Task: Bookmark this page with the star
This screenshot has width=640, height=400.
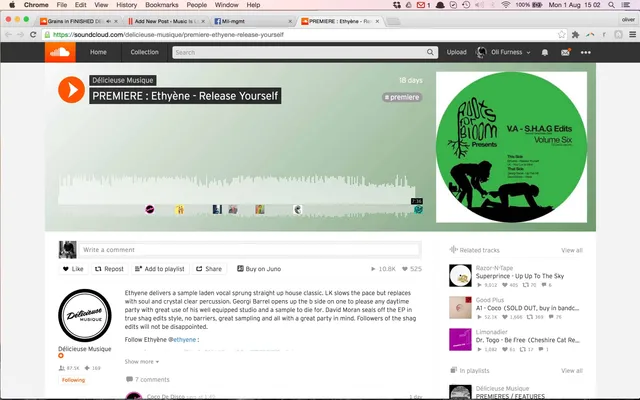Action: 562,35
